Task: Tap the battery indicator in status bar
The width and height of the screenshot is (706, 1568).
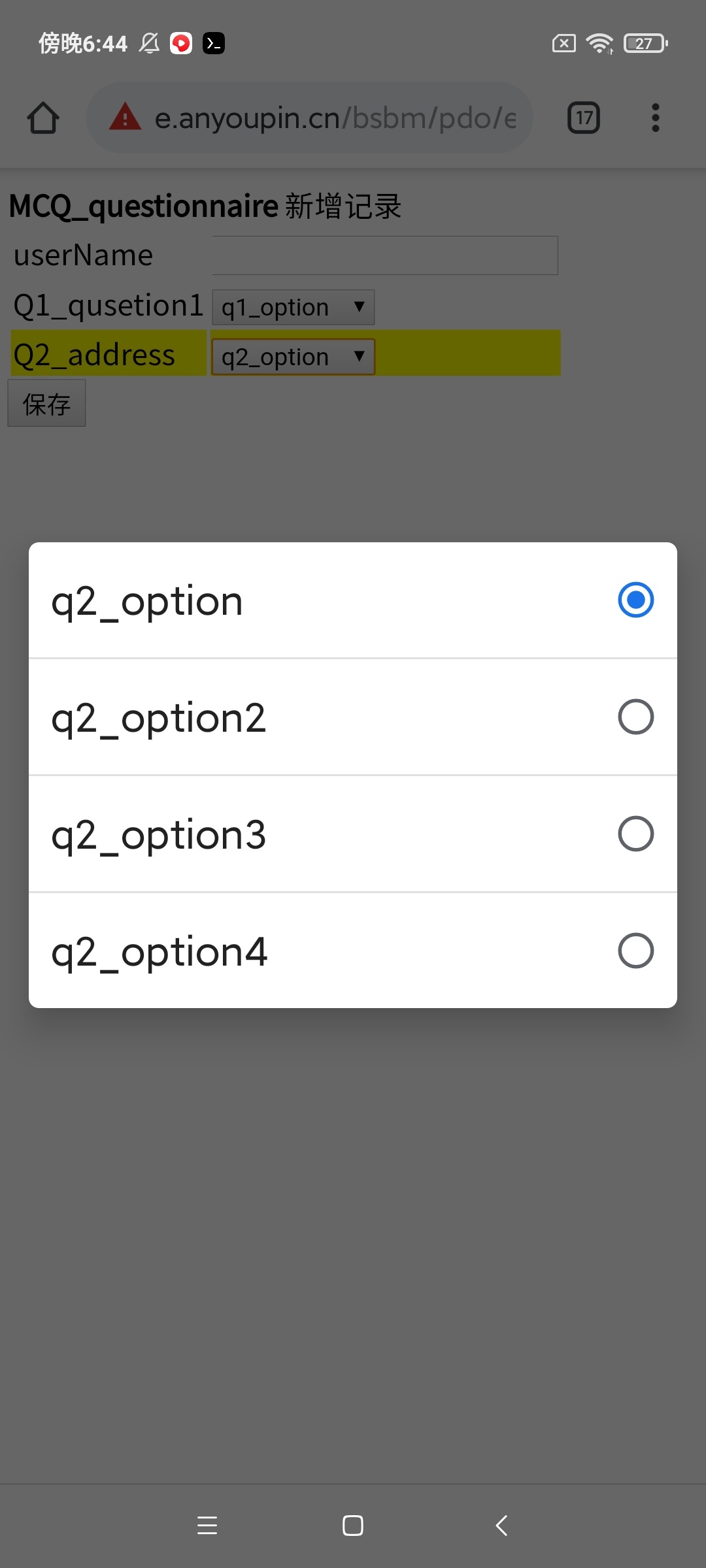Action: [645, 44]
